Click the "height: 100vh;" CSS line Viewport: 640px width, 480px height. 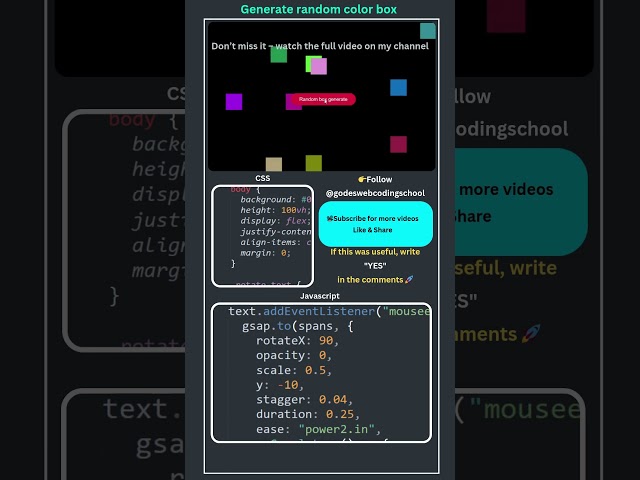tap(276, 210)
